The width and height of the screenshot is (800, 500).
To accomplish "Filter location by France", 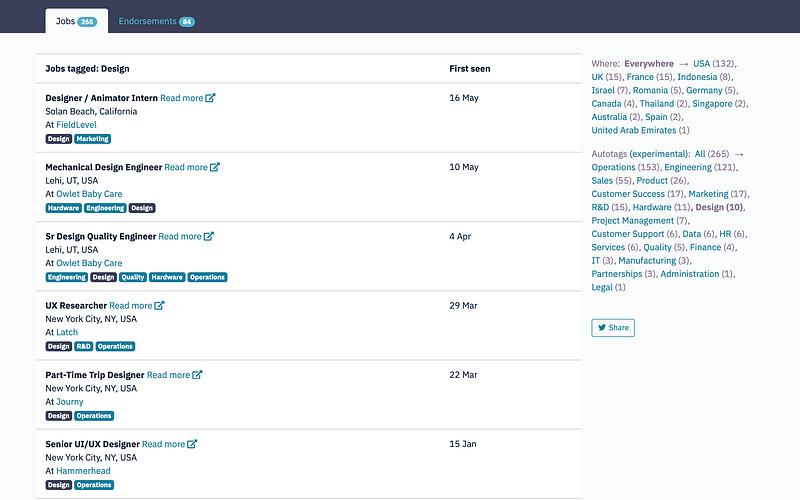I will coord(640,77).
